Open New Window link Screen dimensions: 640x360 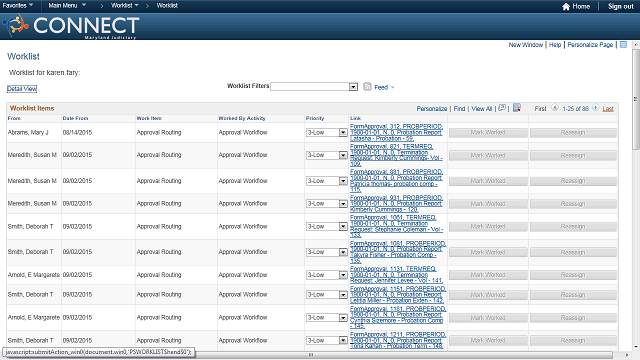tap(525, 44)
